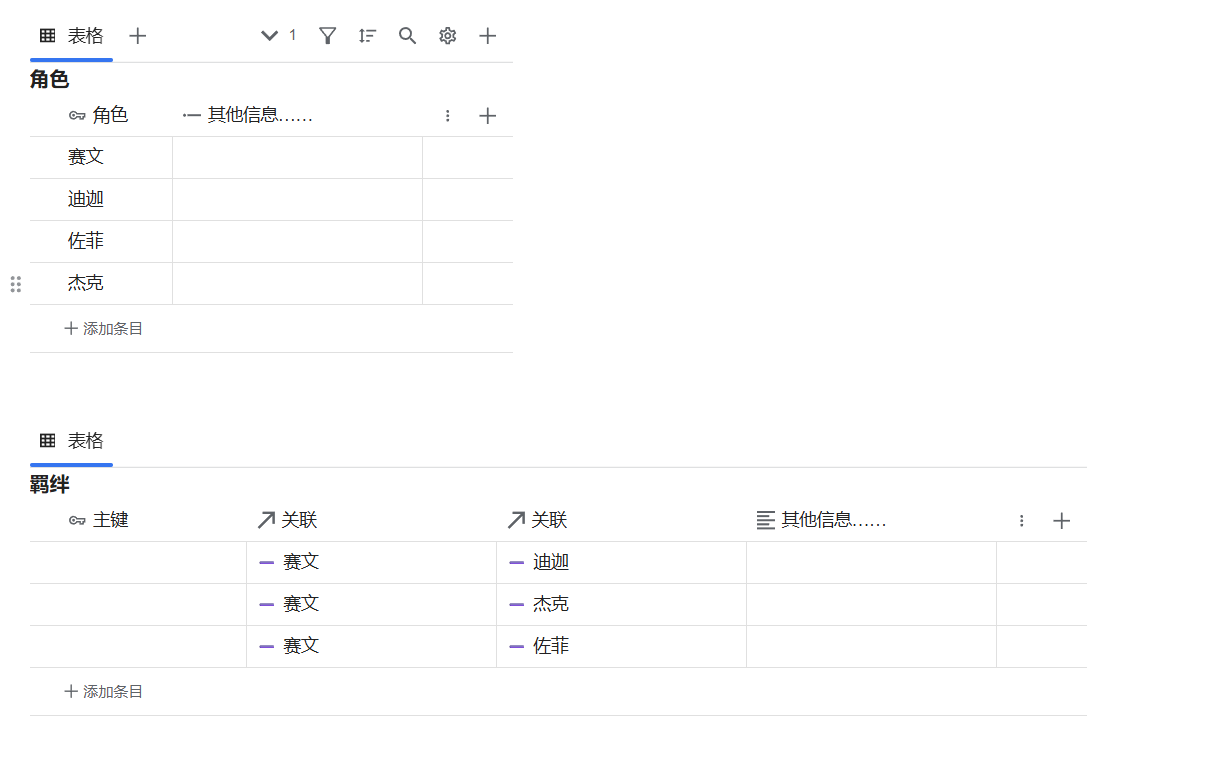Click 主键 column header

pyautogui.click(x=99, y=521)
